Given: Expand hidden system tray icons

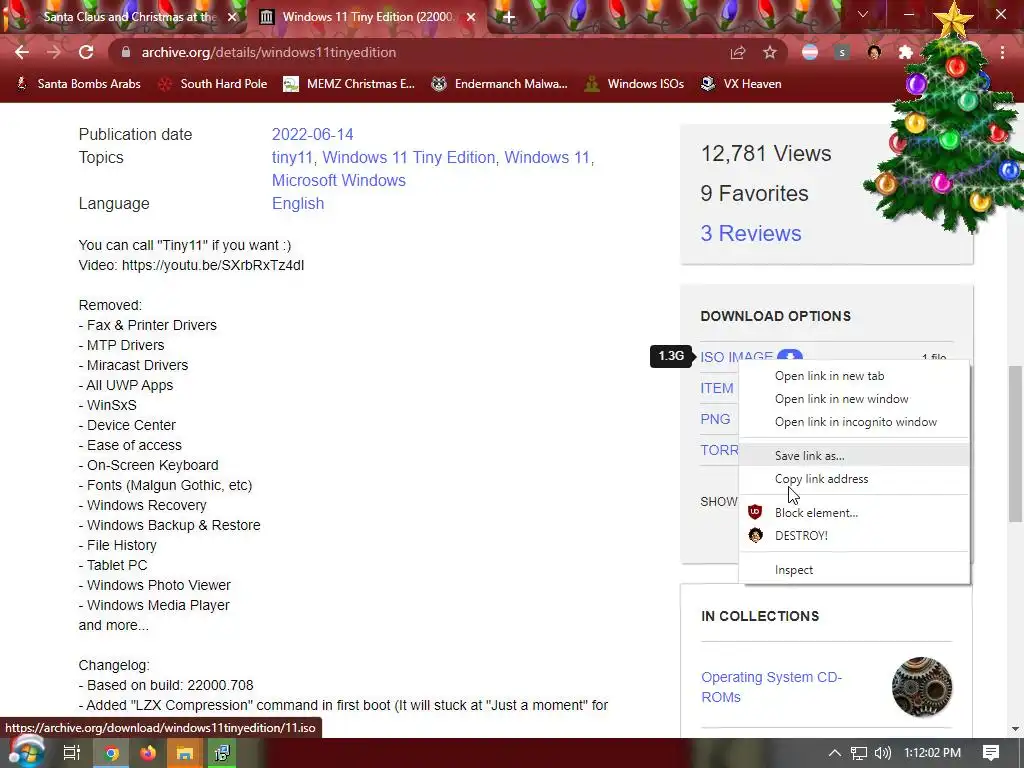Looking at the screenshot, I should tap(835, 753).
